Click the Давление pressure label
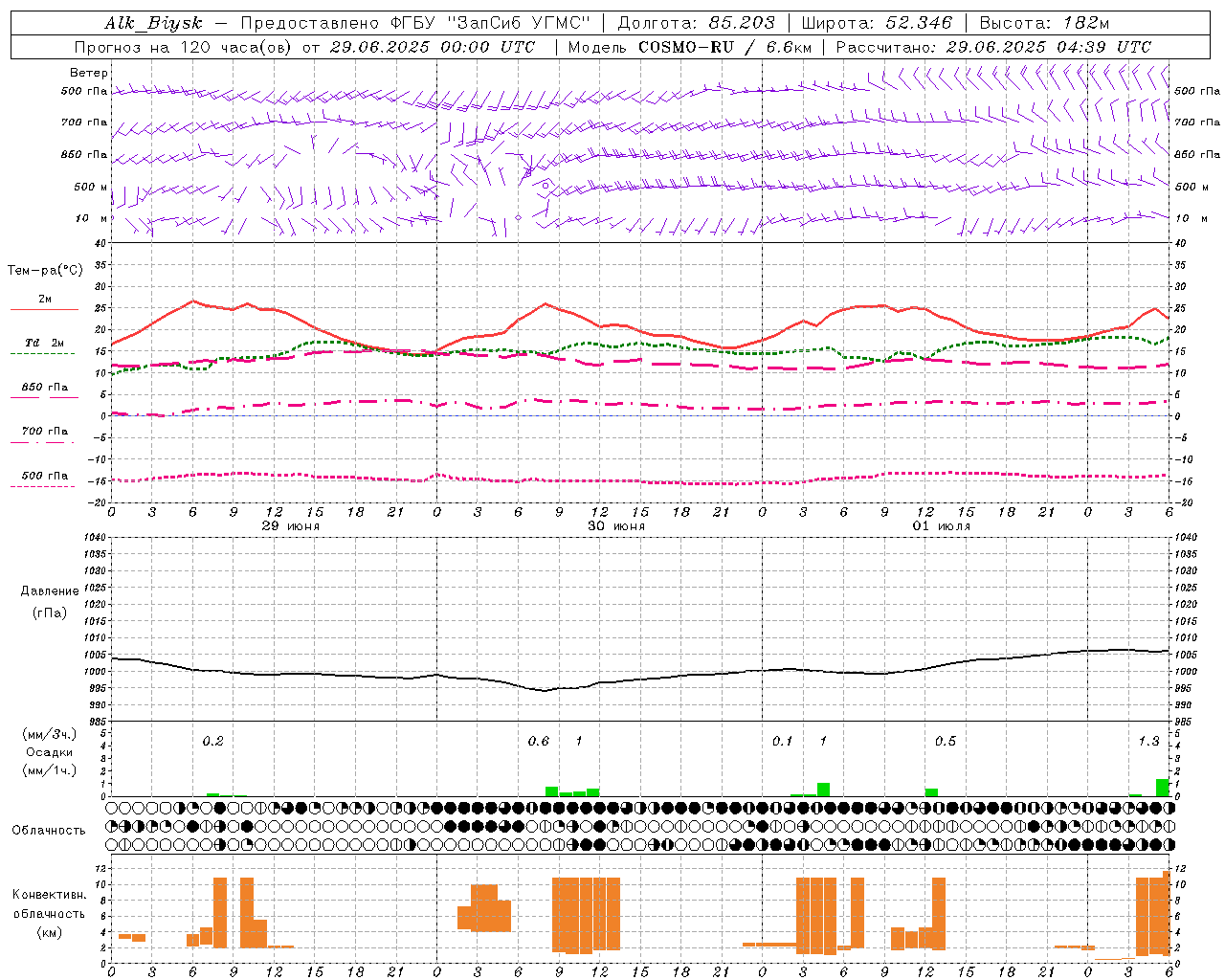The image size is (1225, 980). click(50, 591)
